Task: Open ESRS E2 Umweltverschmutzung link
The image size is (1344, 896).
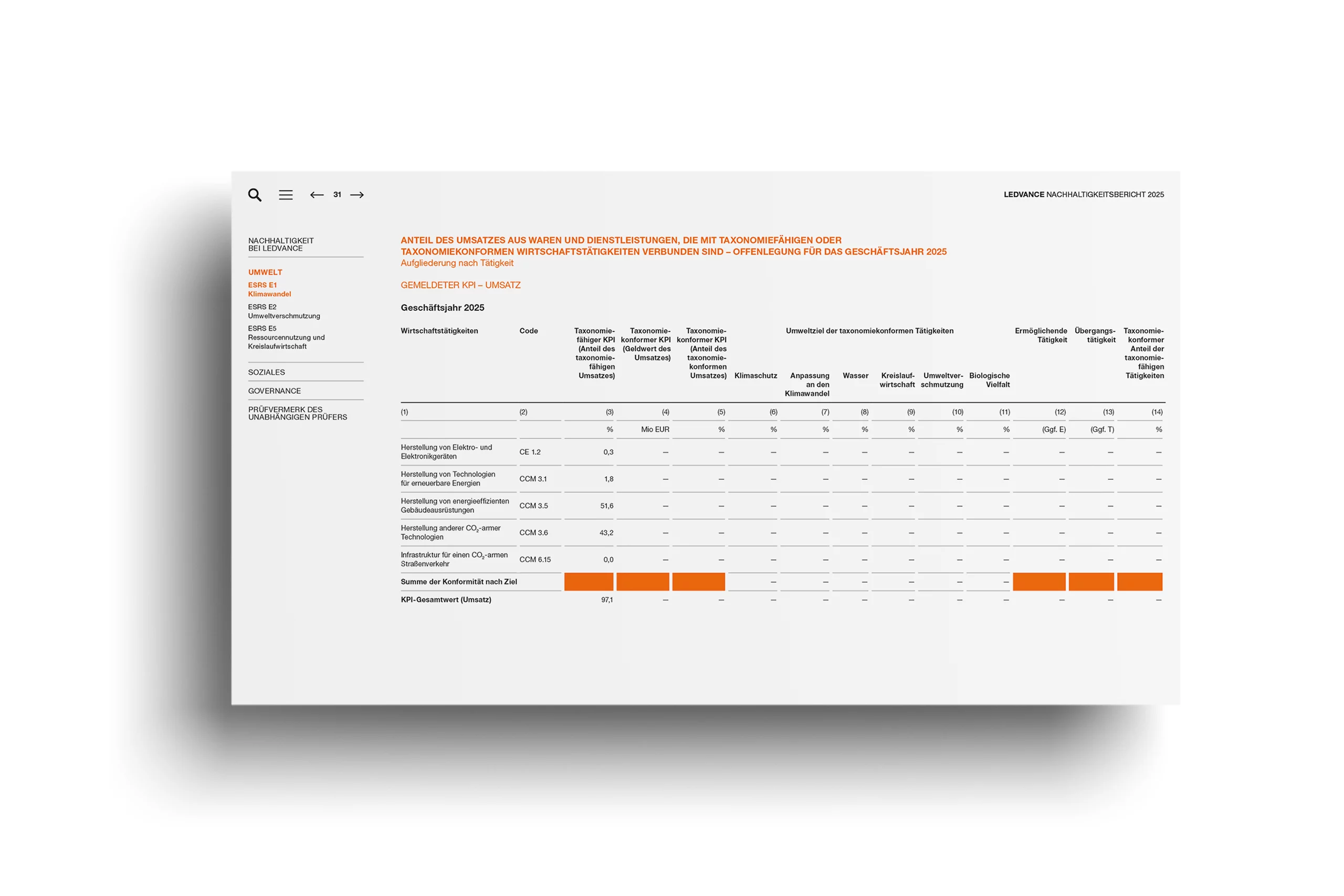Action: pos(283,311)
